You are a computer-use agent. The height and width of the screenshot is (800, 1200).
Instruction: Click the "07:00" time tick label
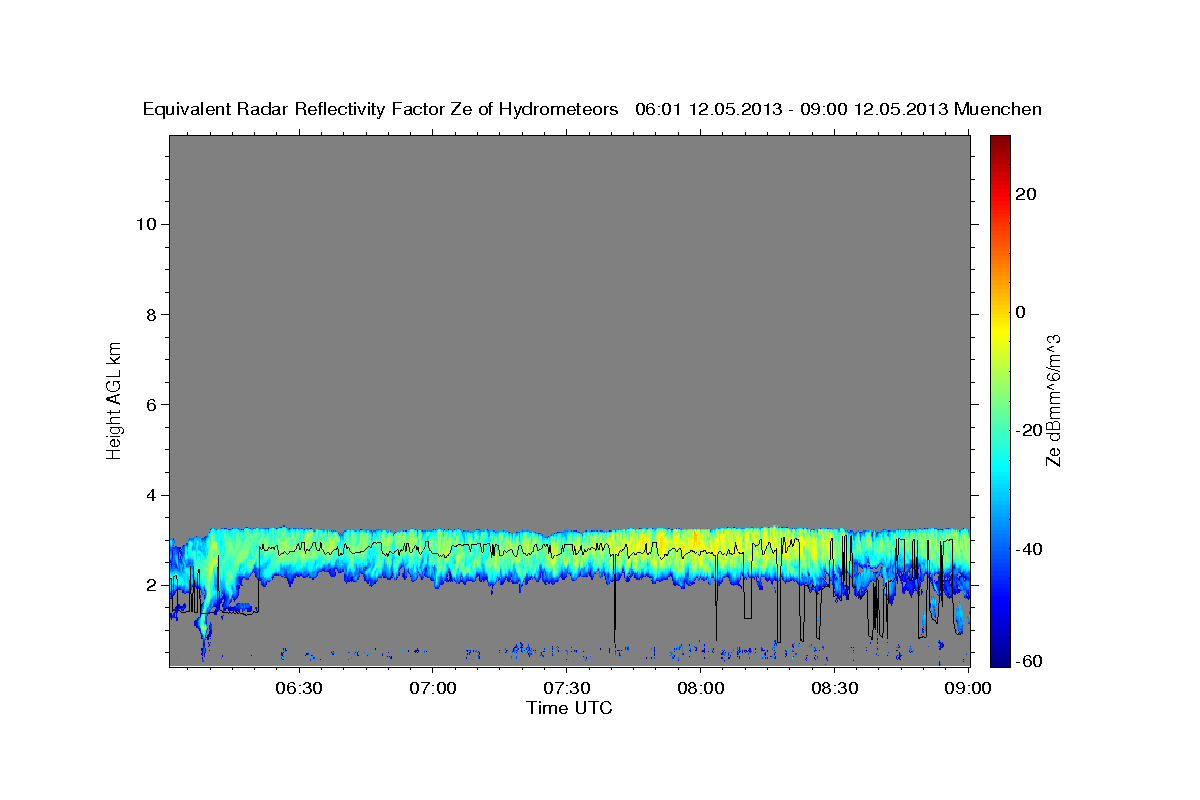coord(433,688)
